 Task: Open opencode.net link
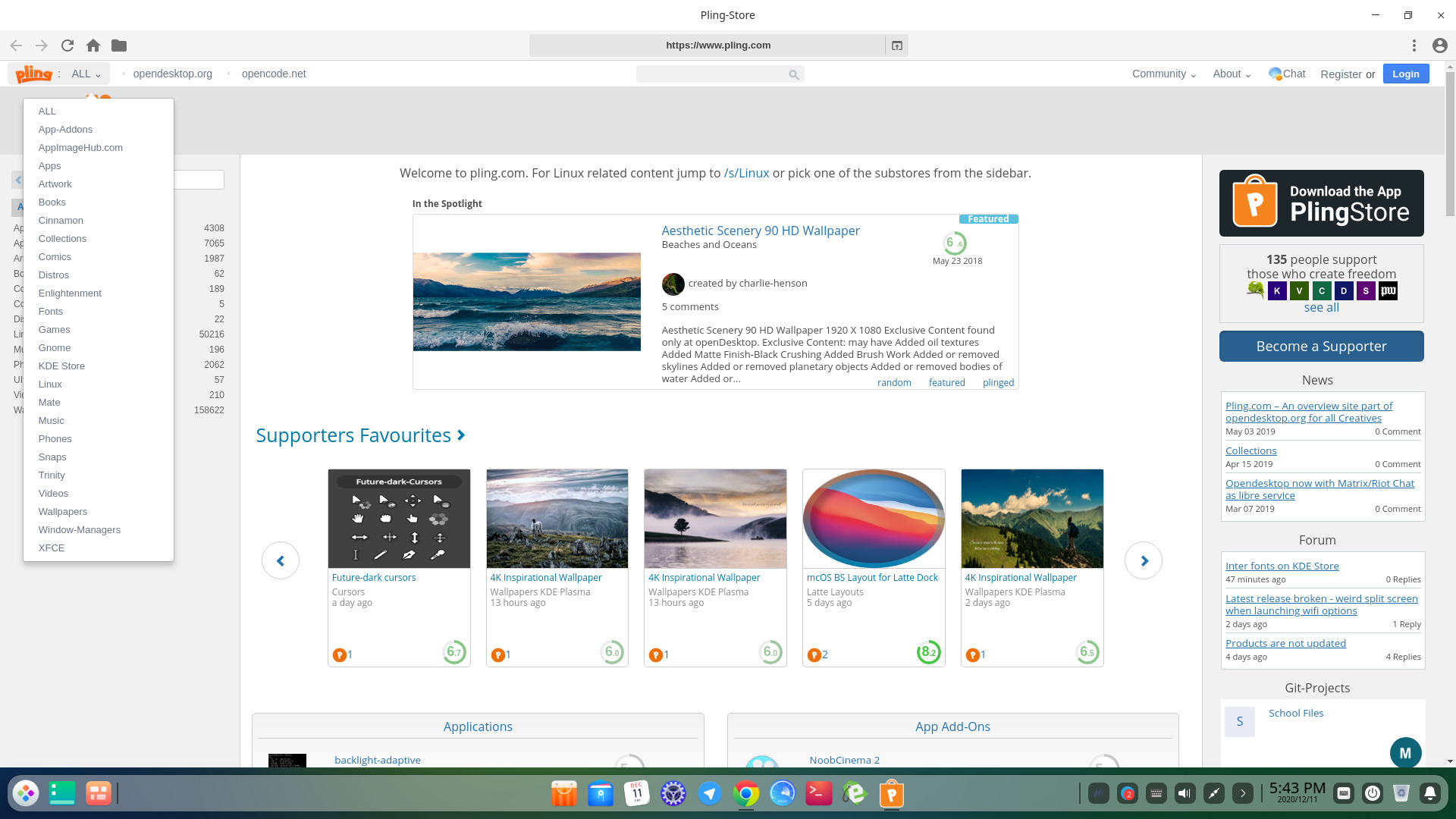click(274, 74)
